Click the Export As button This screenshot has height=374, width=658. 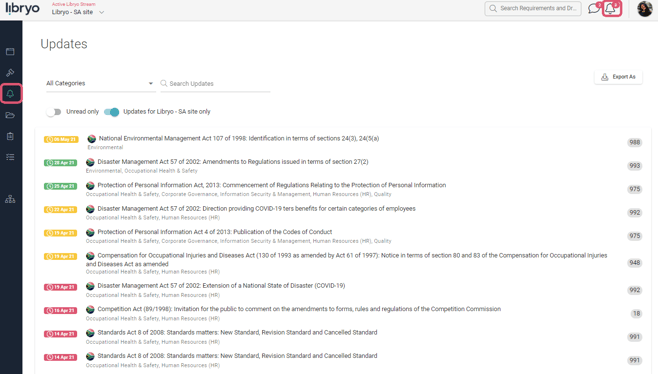click(618, 77)
